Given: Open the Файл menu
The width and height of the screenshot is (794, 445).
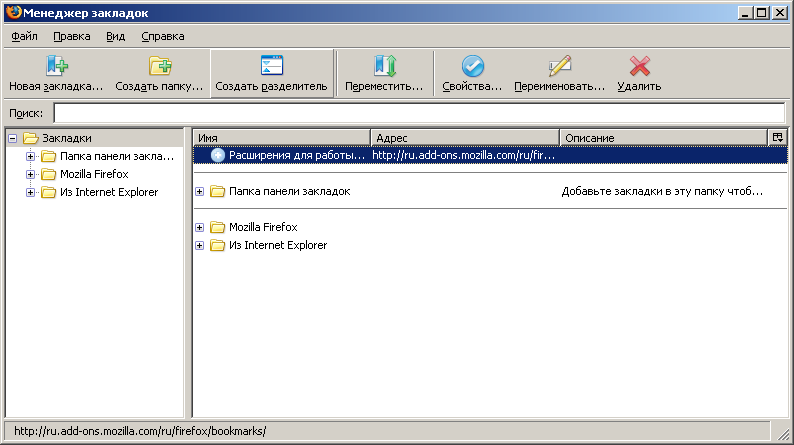Looking at the screenshot, I should click(24, 36).
